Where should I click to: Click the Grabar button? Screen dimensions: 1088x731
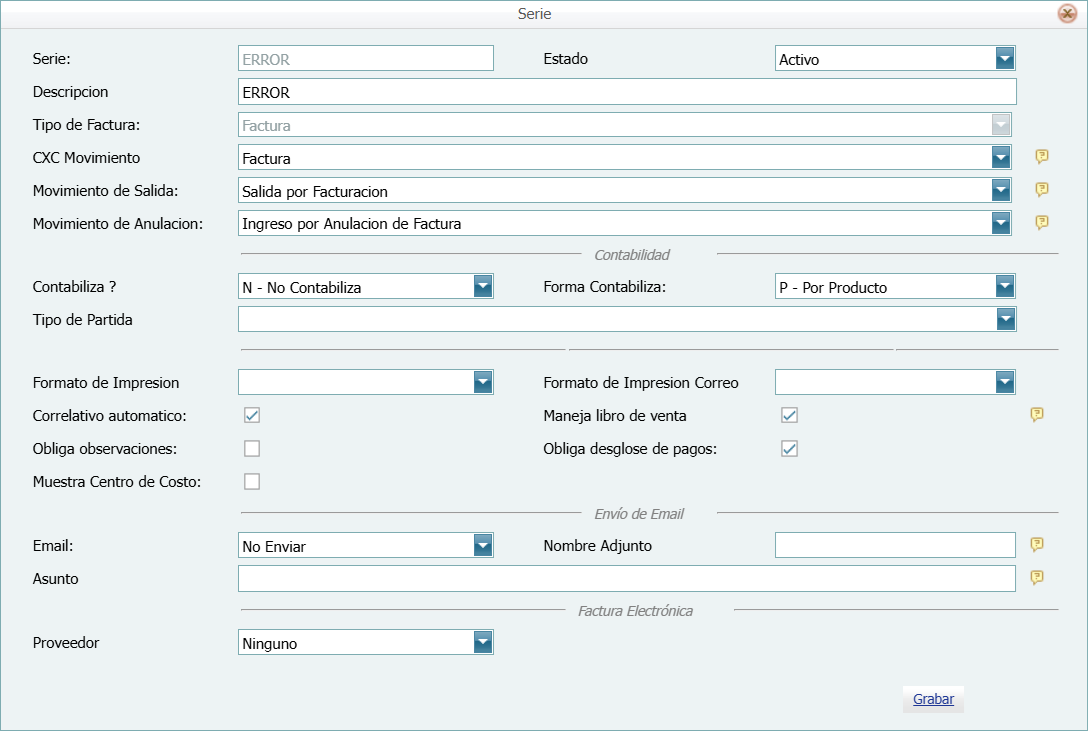[933, 699]
